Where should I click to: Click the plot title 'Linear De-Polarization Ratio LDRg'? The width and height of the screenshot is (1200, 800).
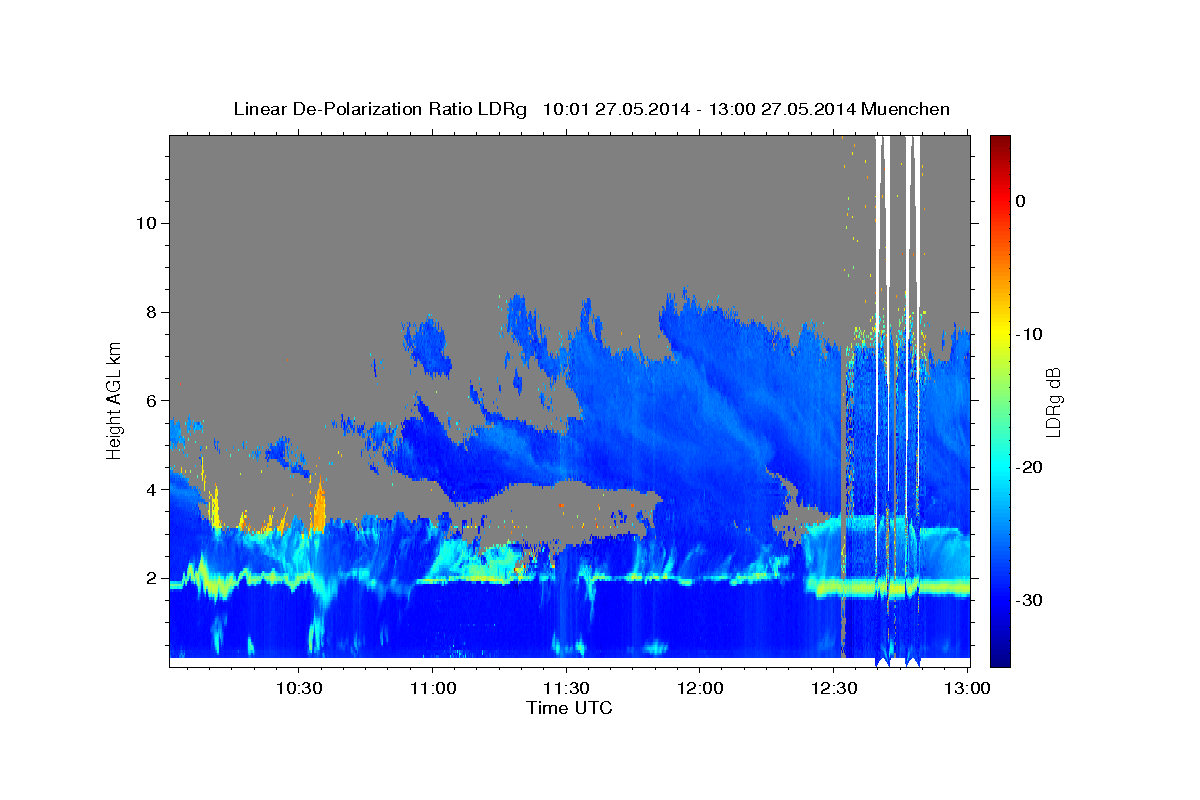pos(380,109)
